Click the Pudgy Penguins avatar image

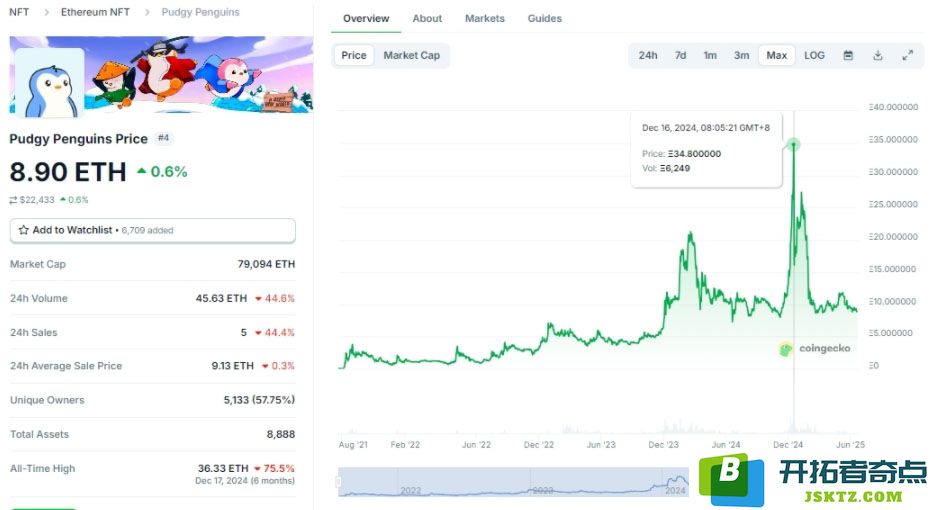[x=50, y=83]
